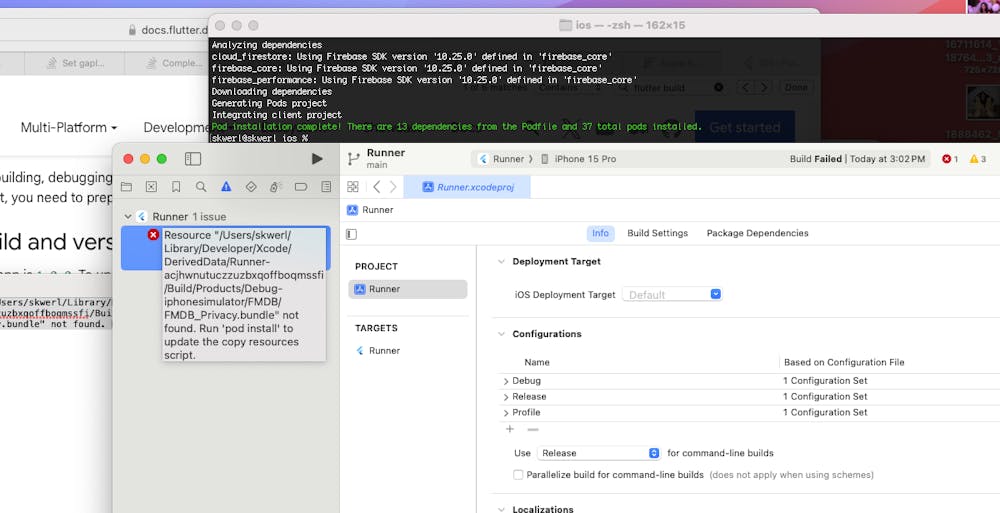
Task: Click Profile's 1 Configuration Set cell
Action: click(825, 413)
